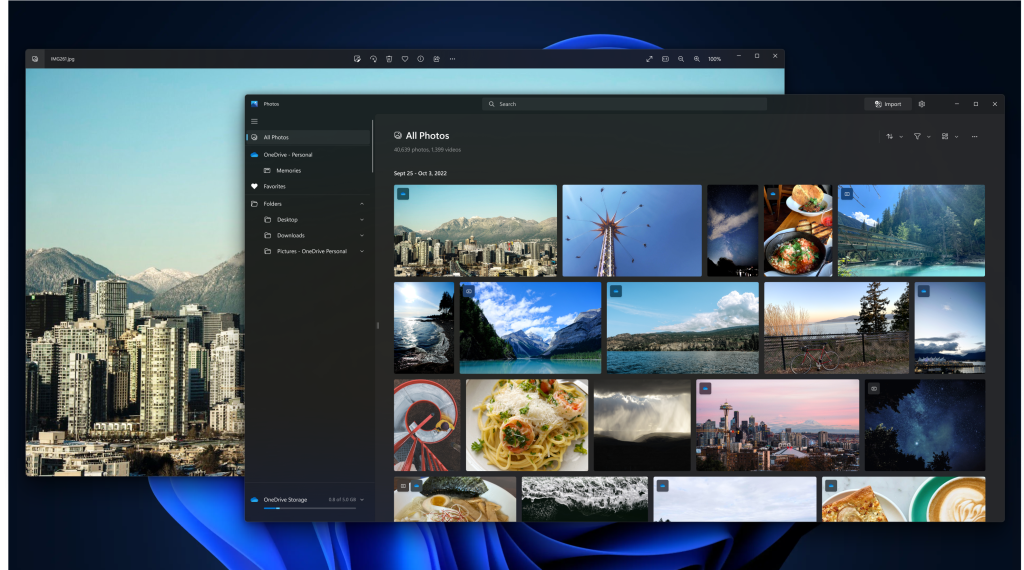The width and height of the screenshot is (1024, 570).
Task: Expand the Downloads folder chevron
Action: click(x=362, y=235)
